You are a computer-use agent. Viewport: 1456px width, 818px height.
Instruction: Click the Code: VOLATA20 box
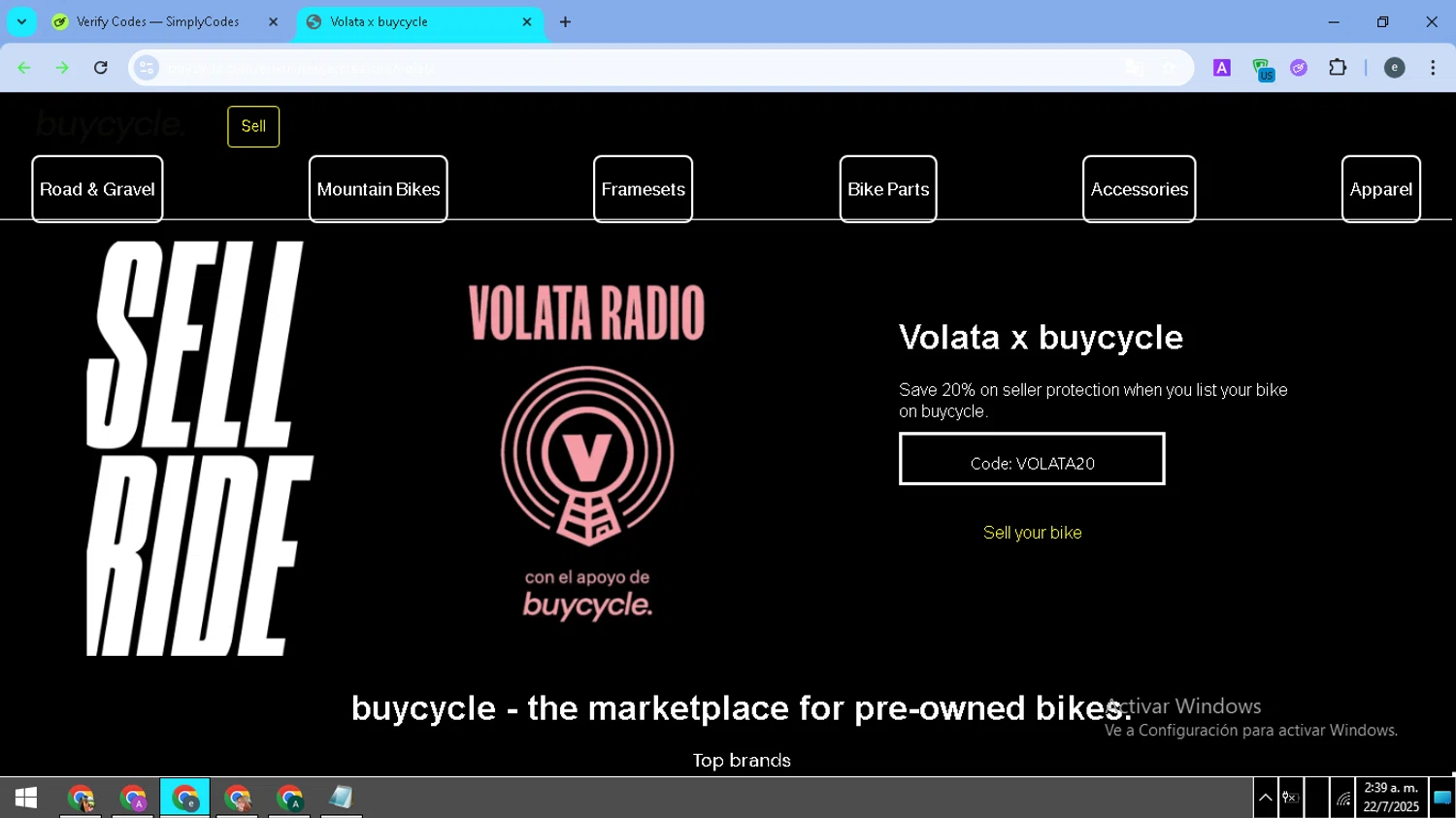(1032, 459)
